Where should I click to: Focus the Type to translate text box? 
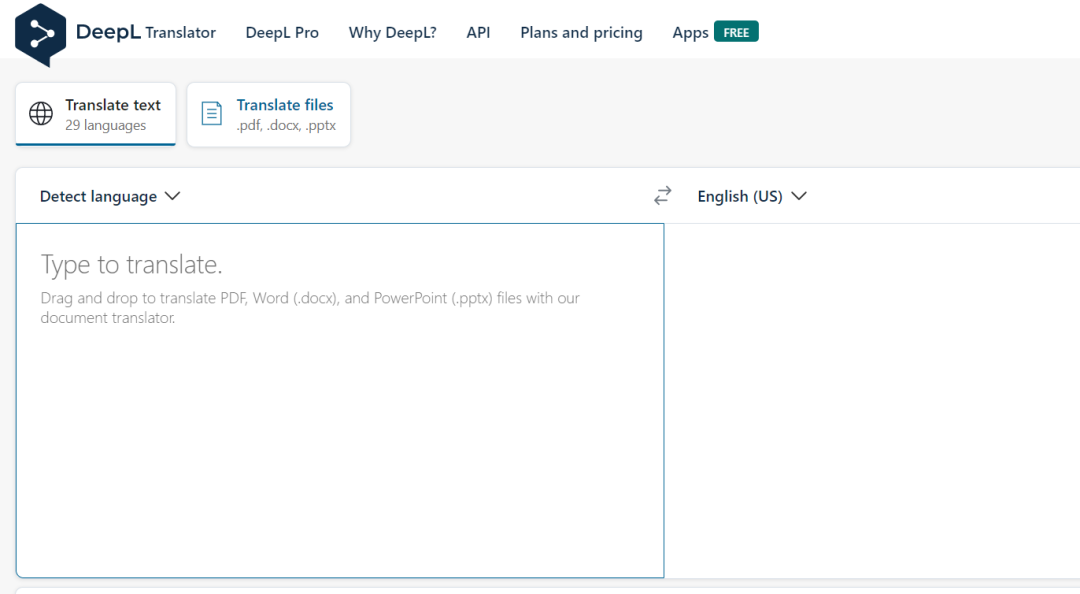tap(340, 400)
